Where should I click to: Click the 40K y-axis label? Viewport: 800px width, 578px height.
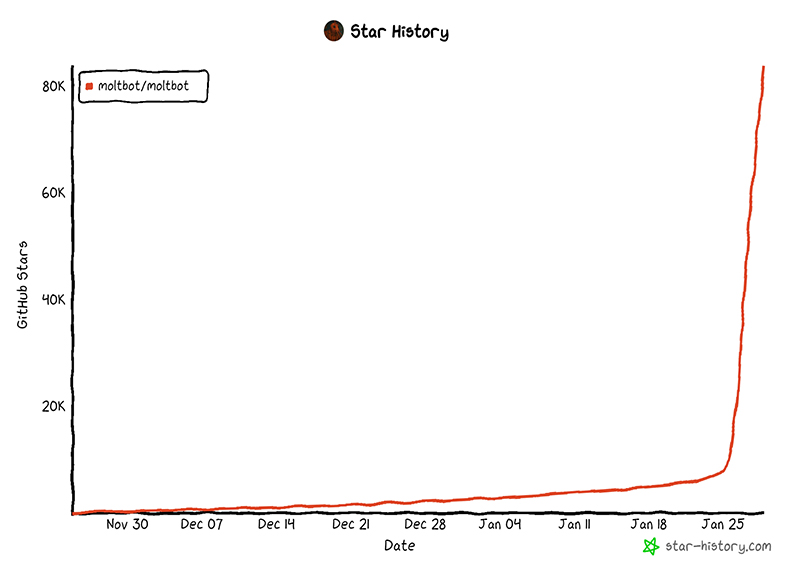click(x=54, y=299)
